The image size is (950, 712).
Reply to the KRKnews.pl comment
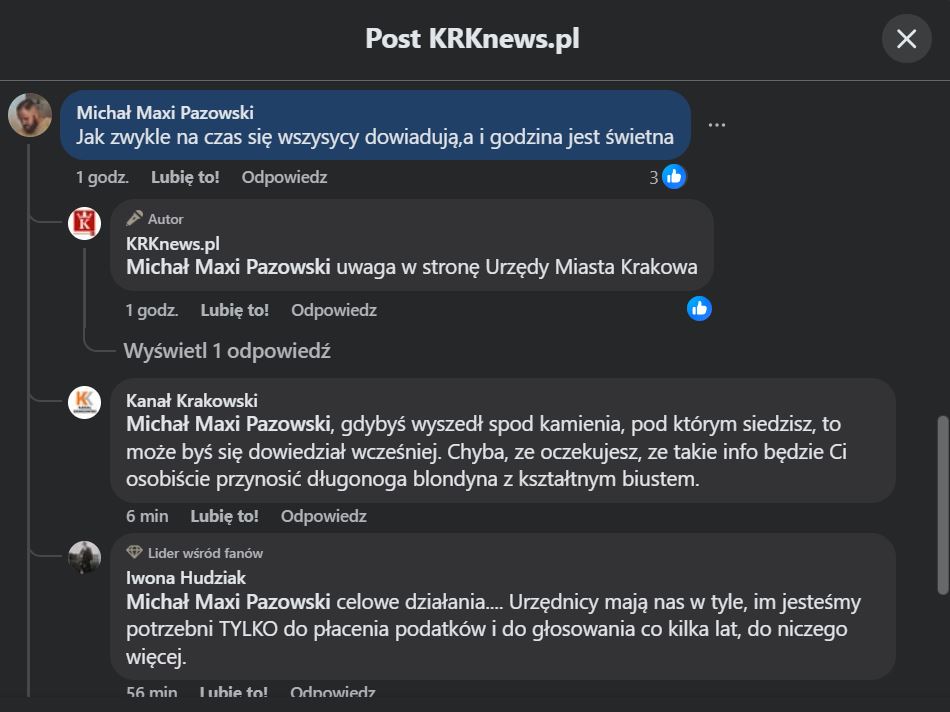pyautogui.click(x=334, y=310)
